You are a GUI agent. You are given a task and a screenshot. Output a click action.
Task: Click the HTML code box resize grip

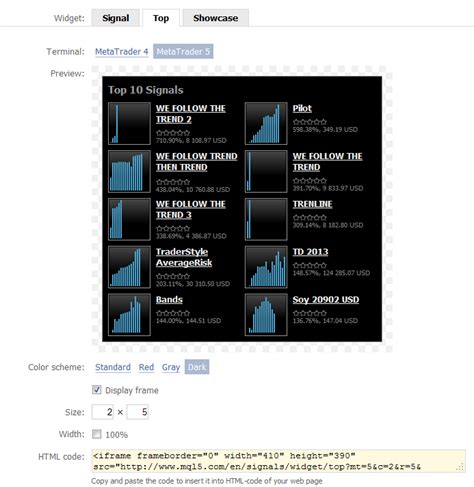[461, 467]
